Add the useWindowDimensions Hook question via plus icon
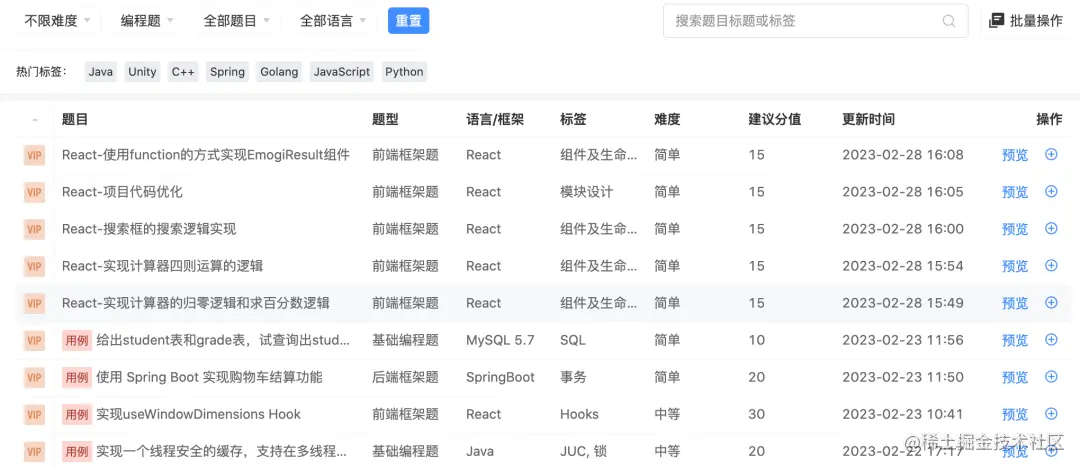Image resolution: width=1080 pixels, height=468 pixels. [1051, 414]
